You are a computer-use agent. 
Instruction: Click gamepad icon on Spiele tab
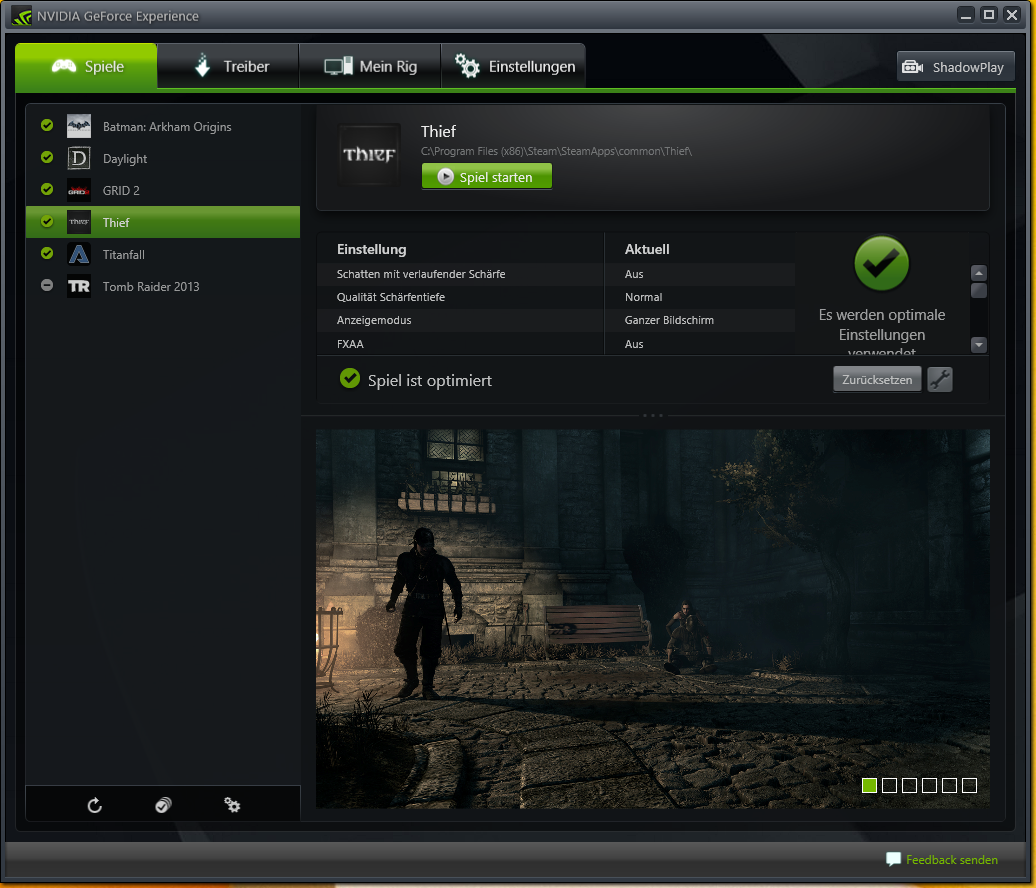tap(64, 66)
